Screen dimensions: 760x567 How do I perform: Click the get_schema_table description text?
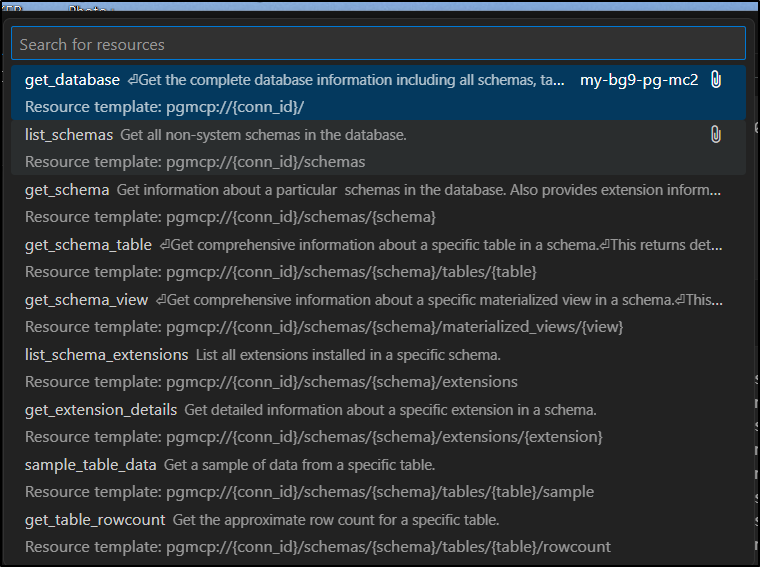[x=440, y=245]
